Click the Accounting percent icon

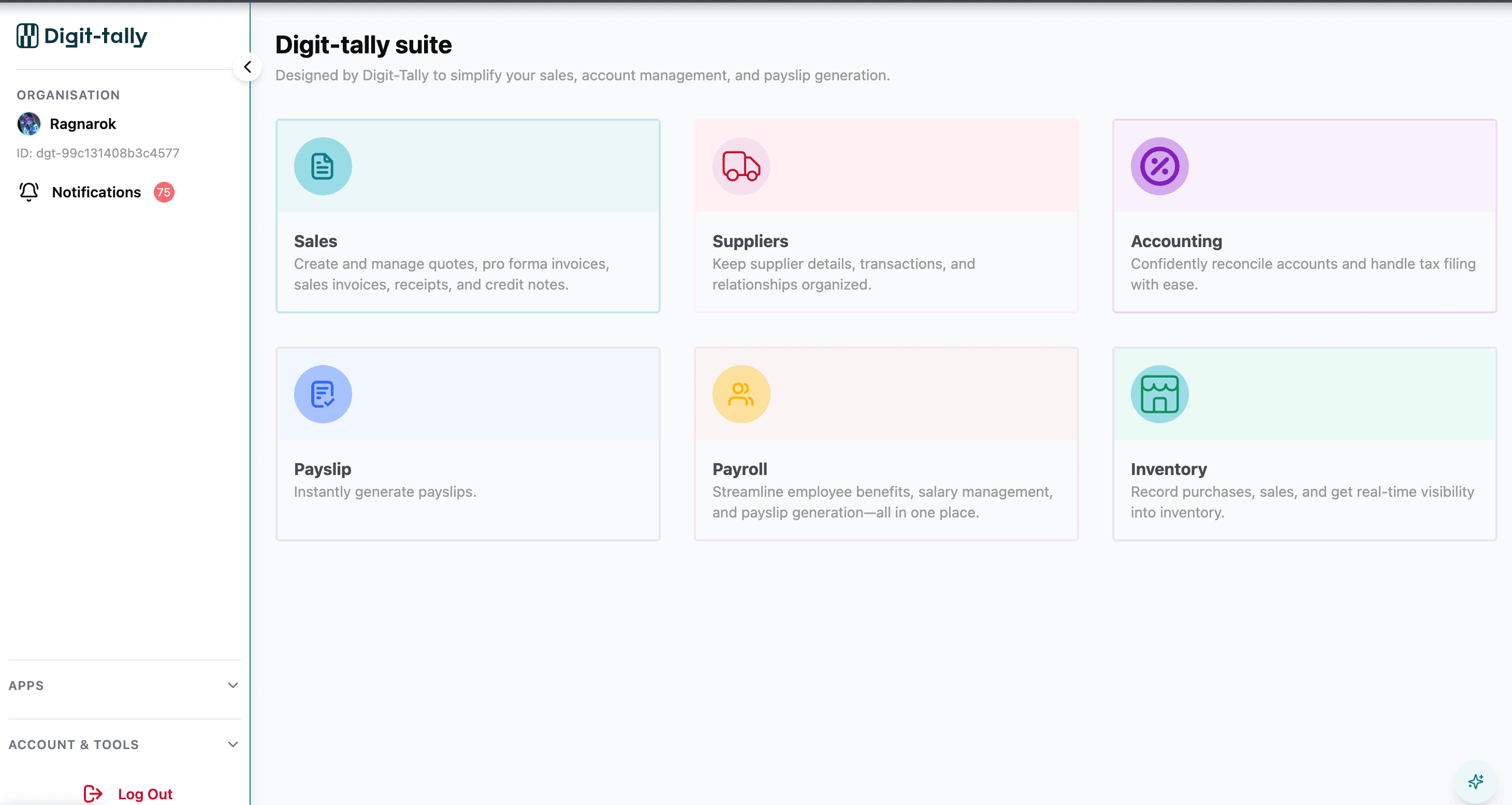[1159, 166]
